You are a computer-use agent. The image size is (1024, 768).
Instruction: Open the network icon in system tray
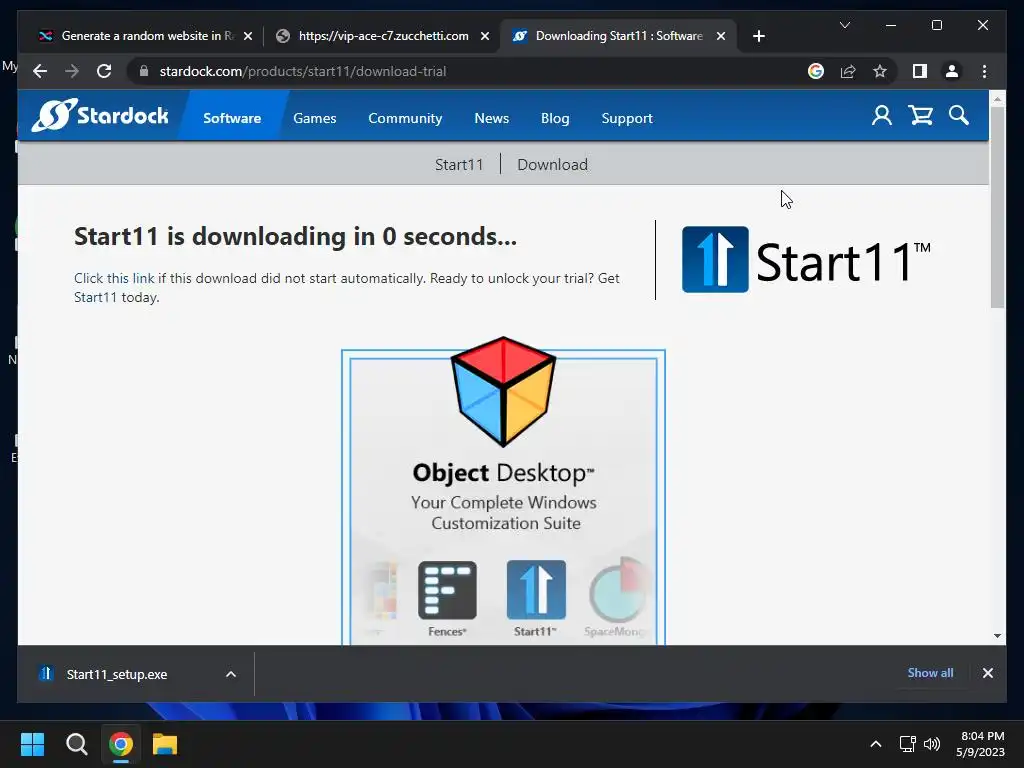coord(907,744)
